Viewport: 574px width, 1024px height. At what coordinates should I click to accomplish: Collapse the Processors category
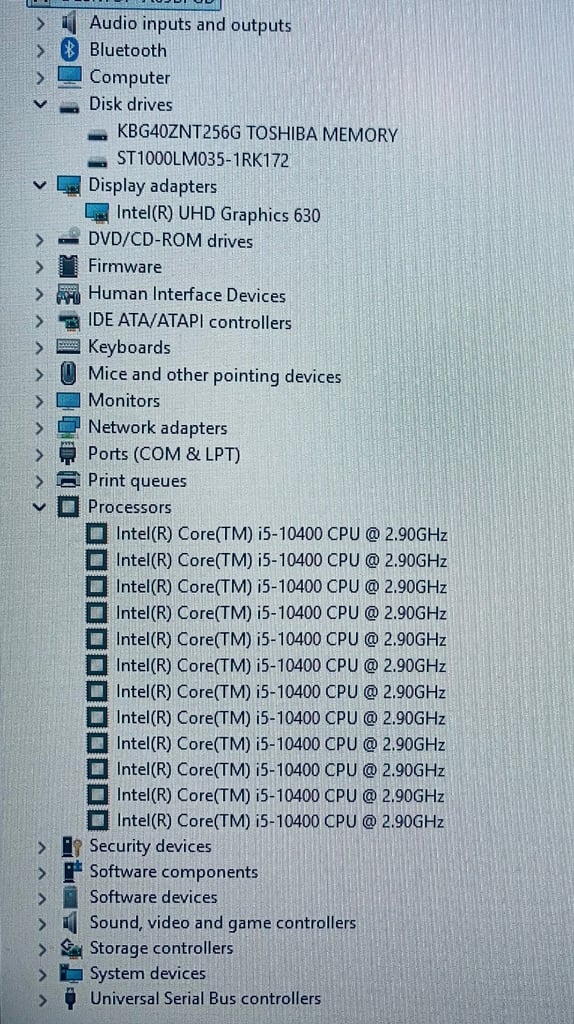coord(40,507)
